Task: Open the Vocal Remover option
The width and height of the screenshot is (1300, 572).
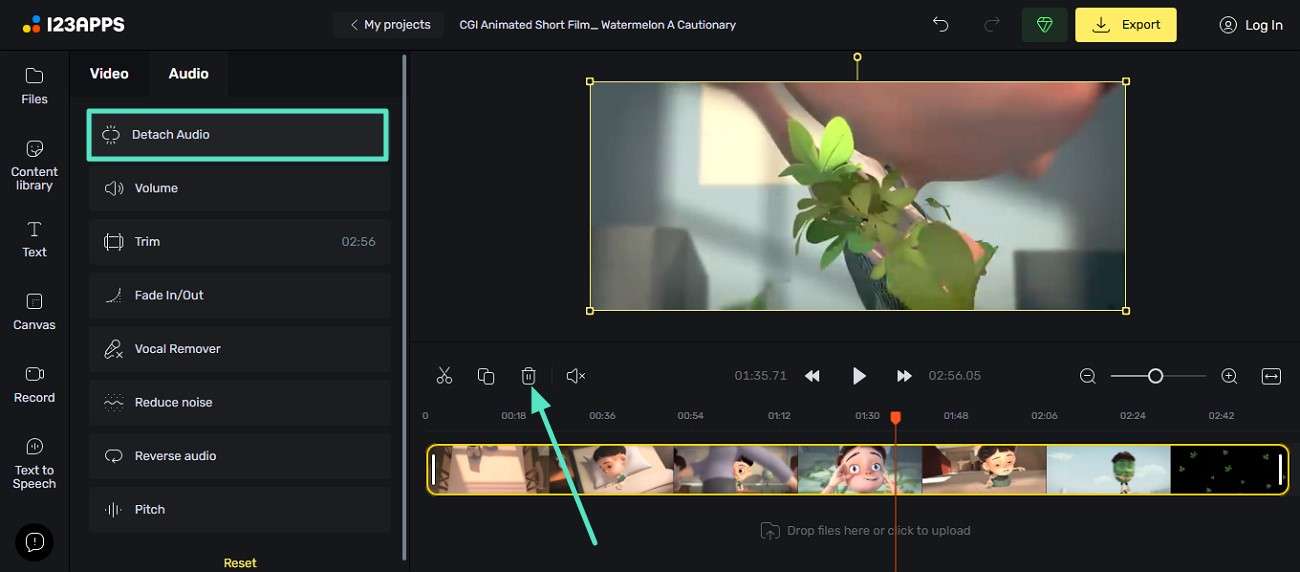Action: coord(238,349)
